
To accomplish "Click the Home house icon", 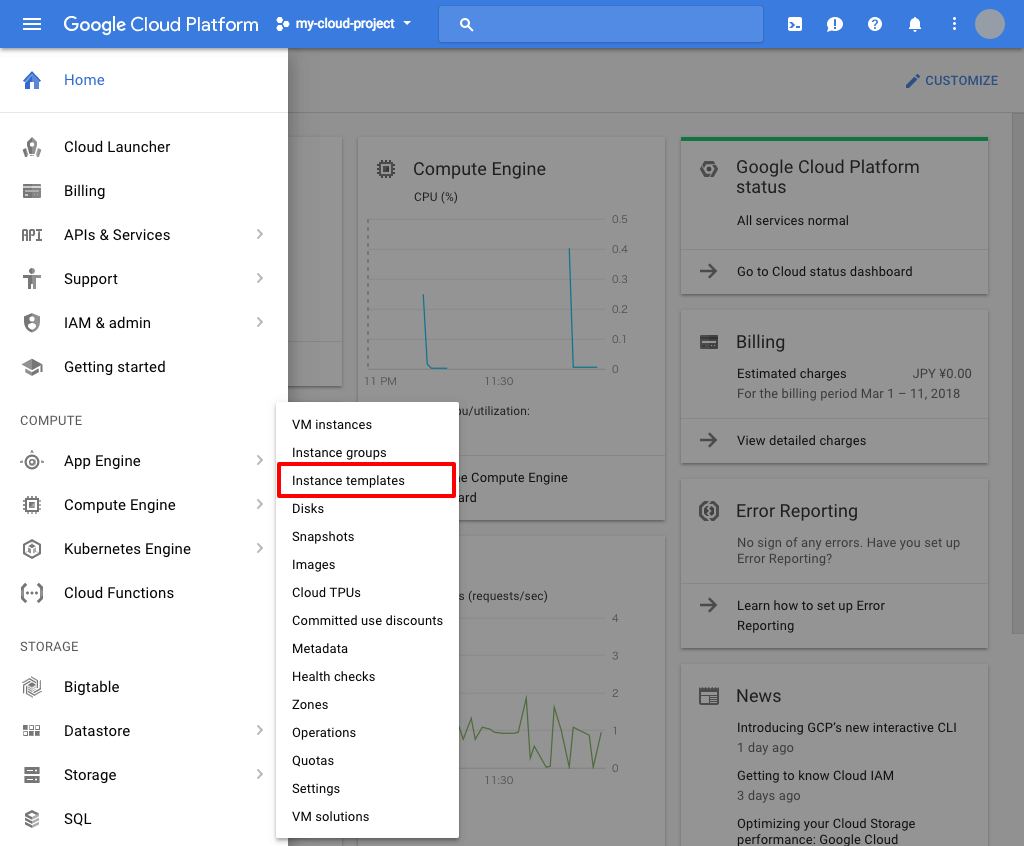I will point(32,80).
